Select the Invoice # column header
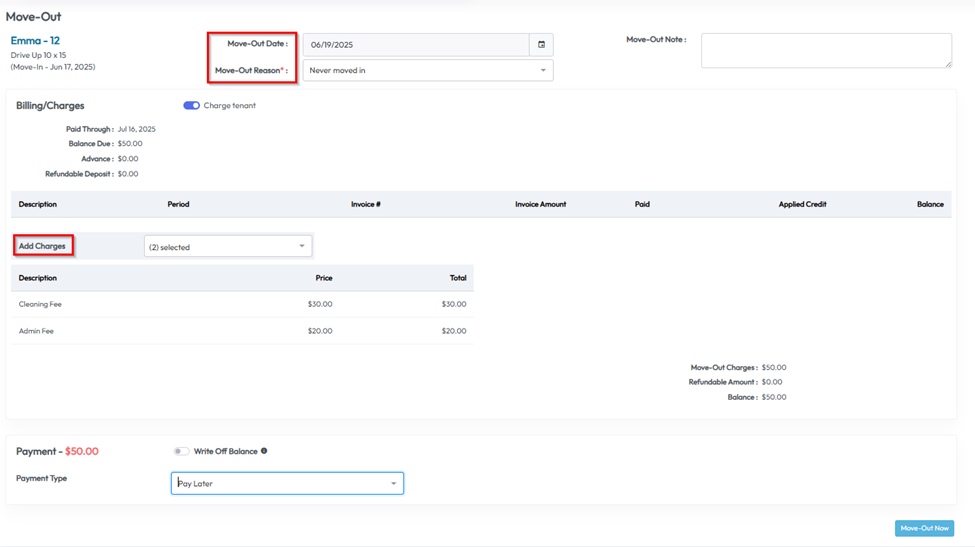Viewport: 975px width, 547px height. 365,204
